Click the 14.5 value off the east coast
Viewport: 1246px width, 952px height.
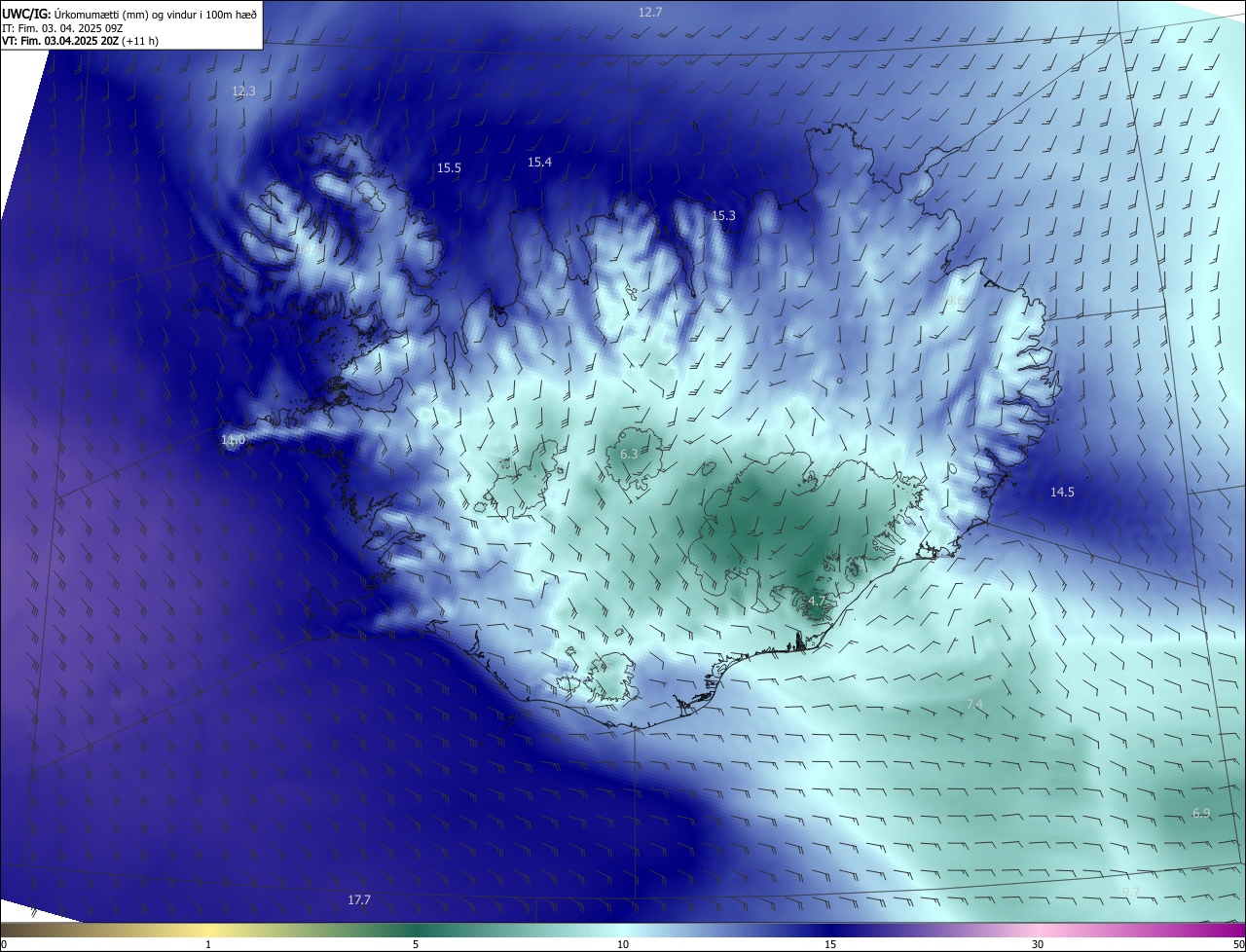click(x=1062, y=493)
